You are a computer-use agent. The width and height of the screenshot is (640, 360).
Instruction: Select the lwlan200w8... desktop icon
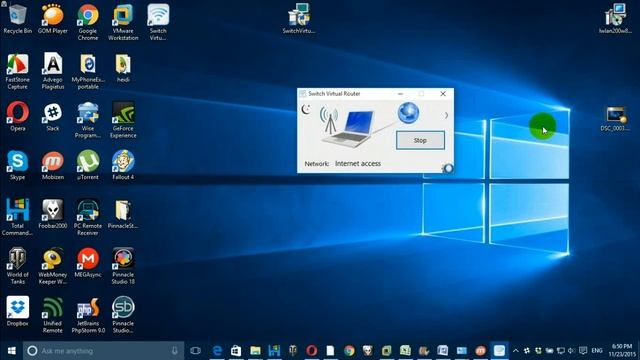point(615,19)
